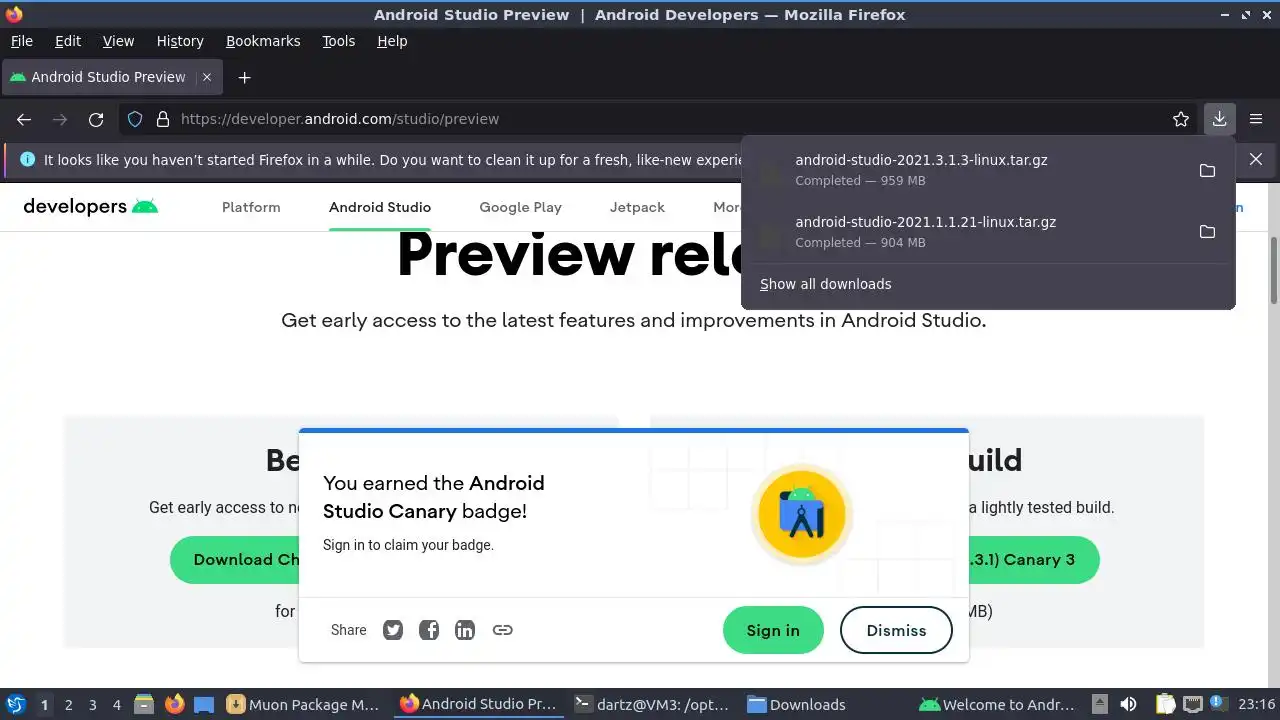Switch to virtual desktop 3

(92, 705)
